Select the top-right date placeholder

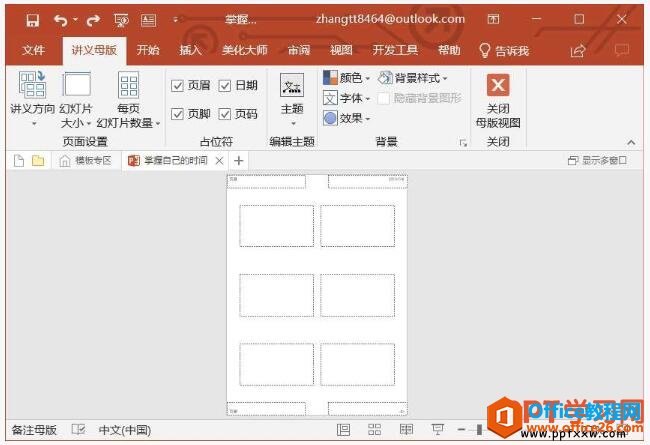pyautogui.click(x=368, y=182)
